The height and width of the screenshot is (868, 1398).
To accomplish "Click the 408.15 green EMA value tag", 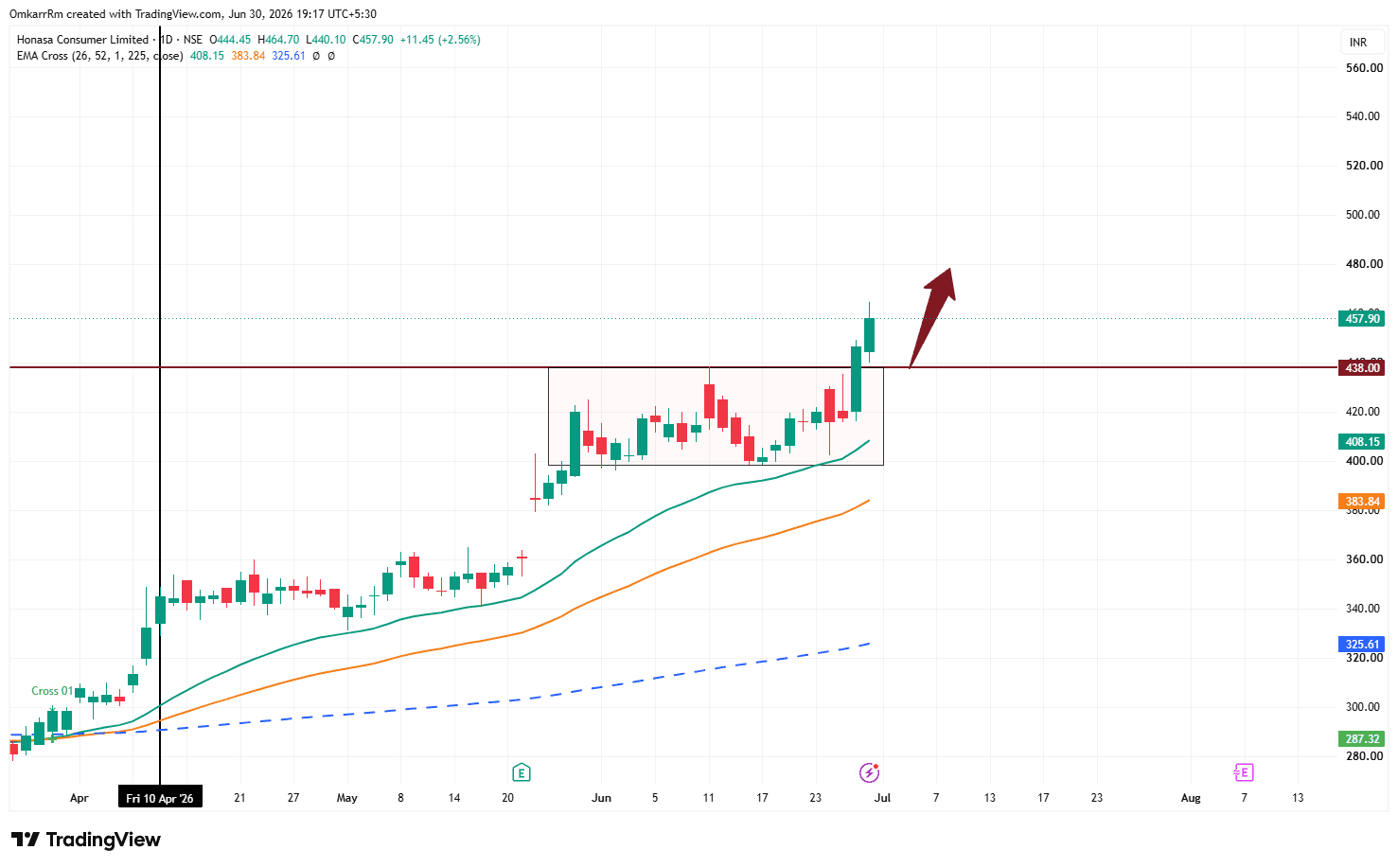I will [1362, 442].
